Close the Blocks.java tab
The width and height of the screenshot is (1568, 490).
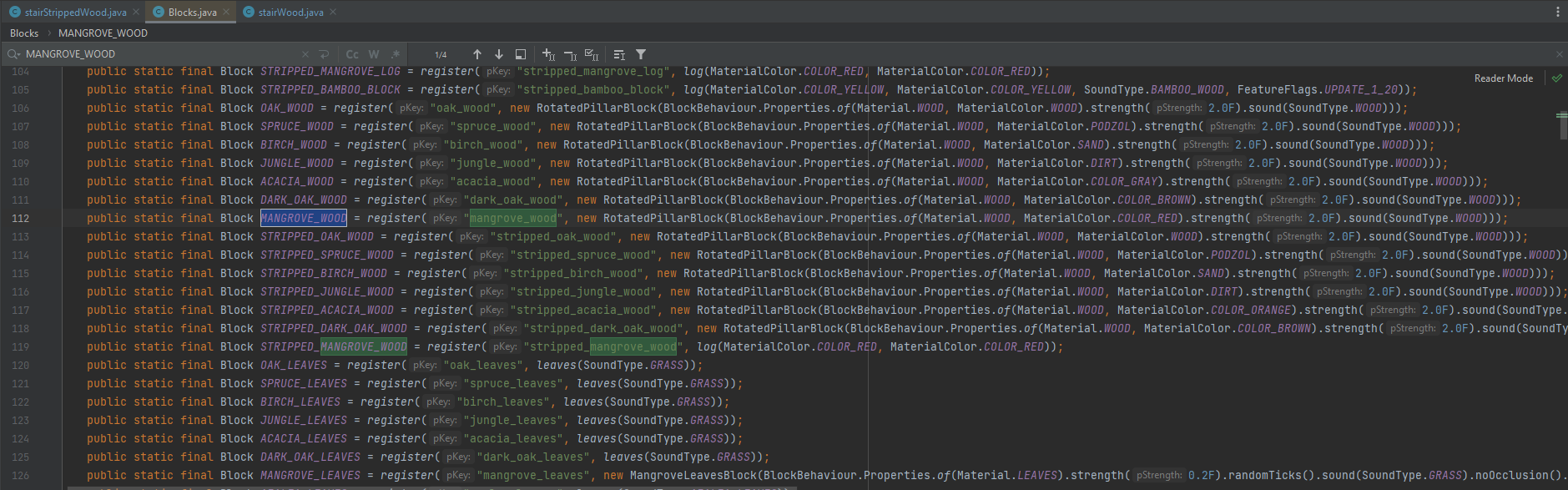226,13
